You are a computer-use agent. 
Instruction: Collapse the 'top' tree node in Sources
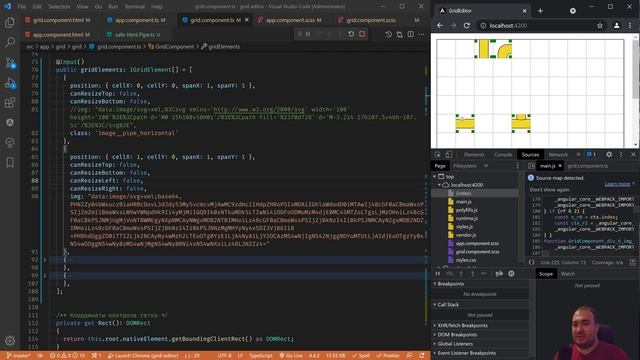[435, 177]
